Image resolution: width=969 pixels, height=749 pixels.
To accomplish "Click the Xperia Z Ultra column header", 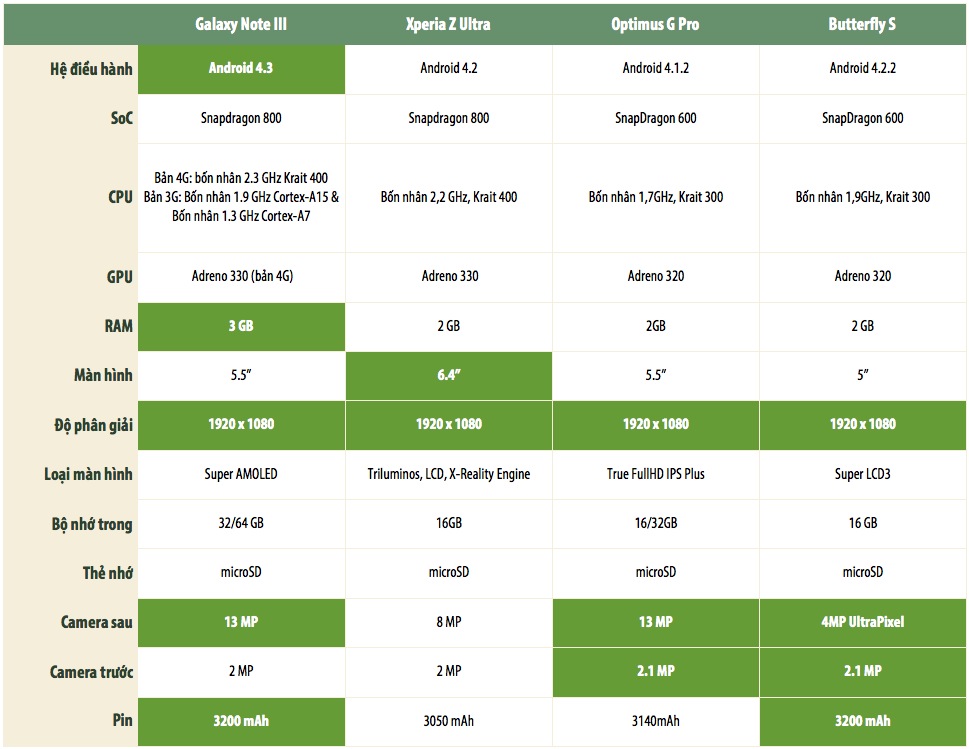I will 448,24.
